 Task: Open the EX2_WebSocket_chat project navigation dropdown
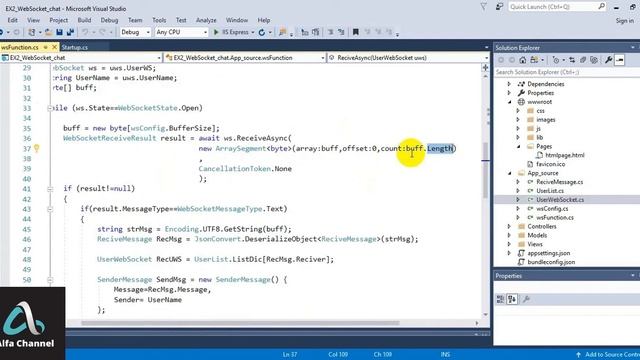[x=81, y=58]
